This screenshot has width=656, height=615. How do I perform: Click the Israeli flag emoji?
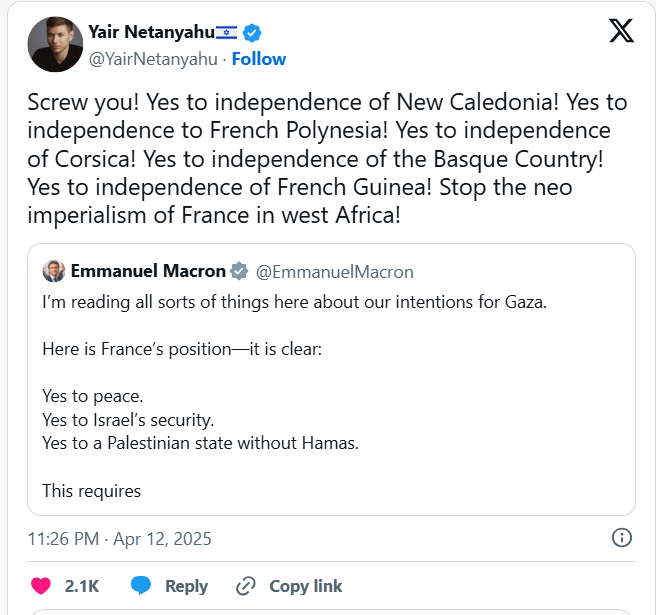point(226,33)
